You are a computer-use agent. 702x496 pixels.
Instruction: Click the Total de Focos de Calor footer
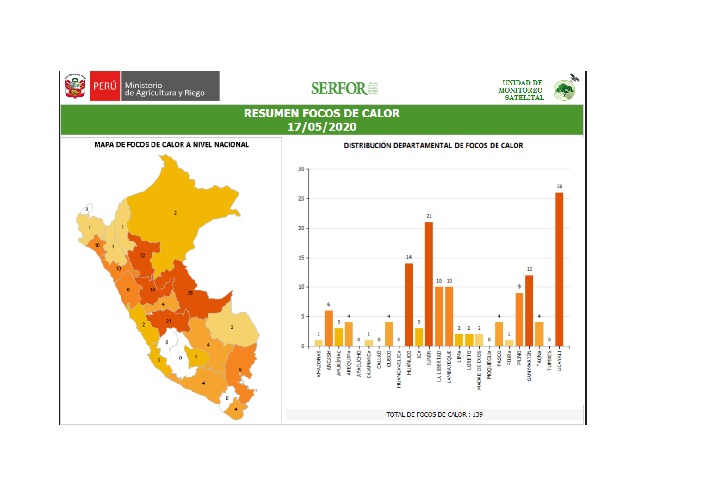(x=433, y=413)
